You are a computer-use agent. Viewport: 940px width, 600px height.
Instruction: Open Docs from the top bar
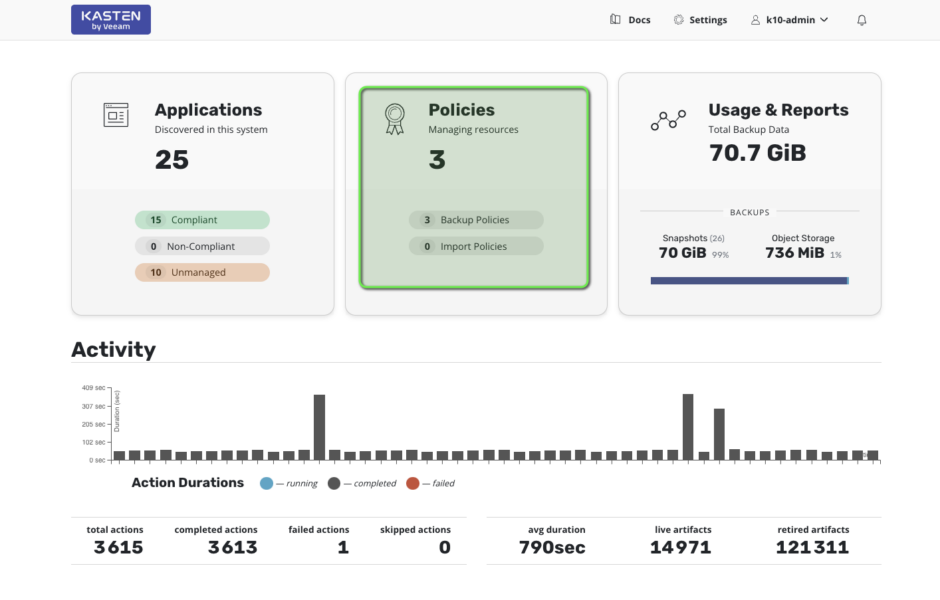630,20
